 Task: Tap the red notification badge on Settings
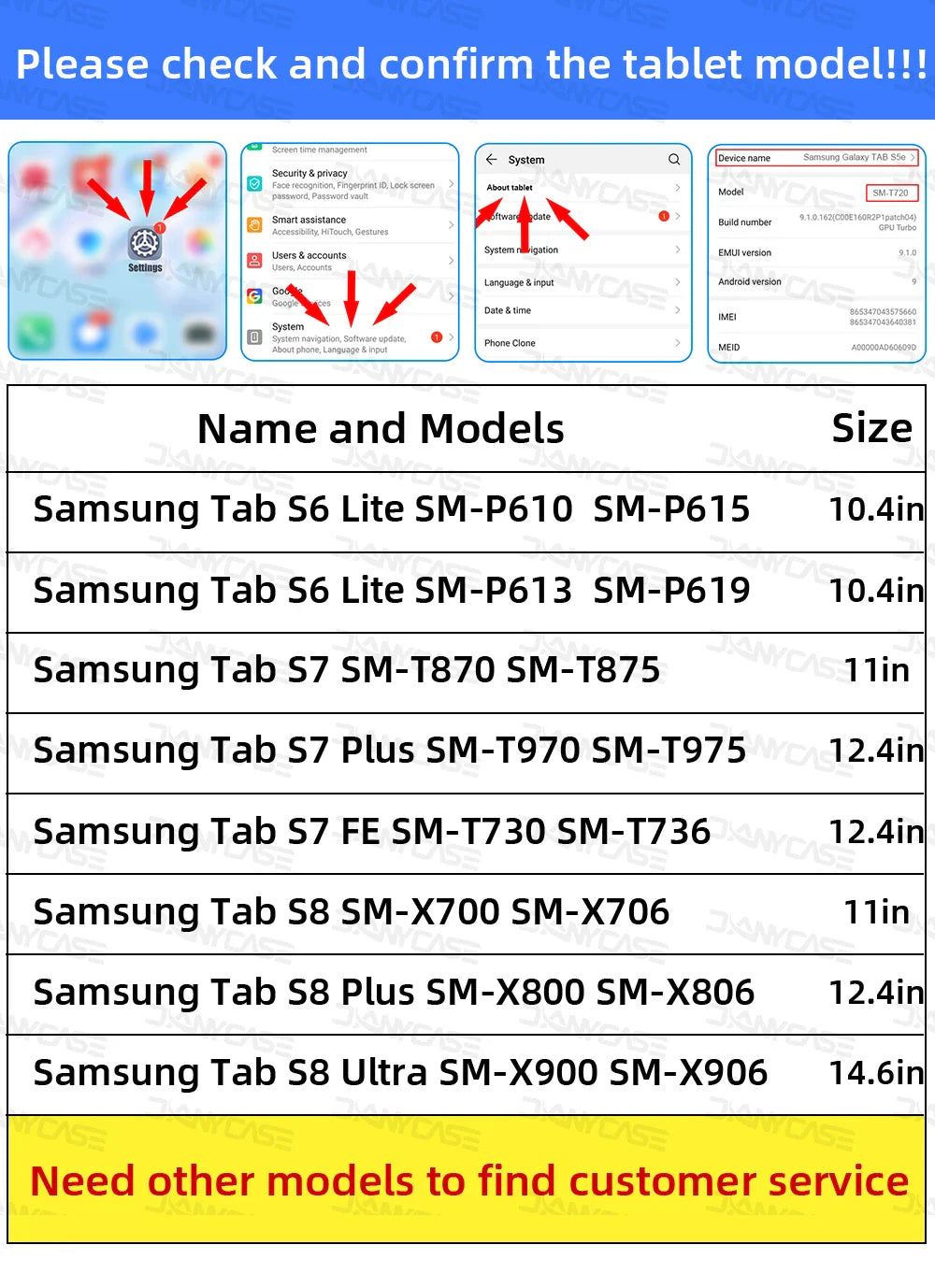159,226
